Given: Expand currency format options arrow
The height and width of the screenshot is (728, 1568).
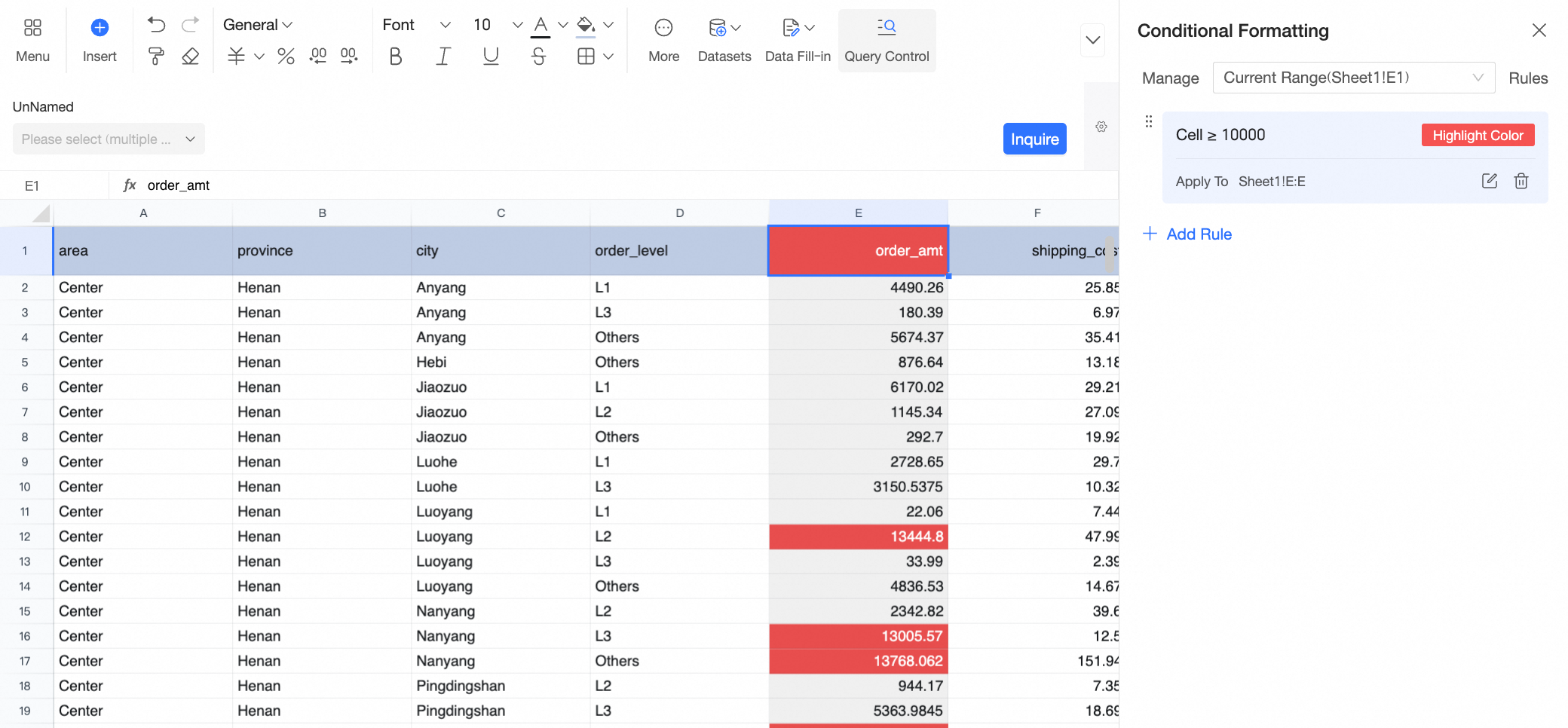Looking at the screenshot, I should click(259, 57).
